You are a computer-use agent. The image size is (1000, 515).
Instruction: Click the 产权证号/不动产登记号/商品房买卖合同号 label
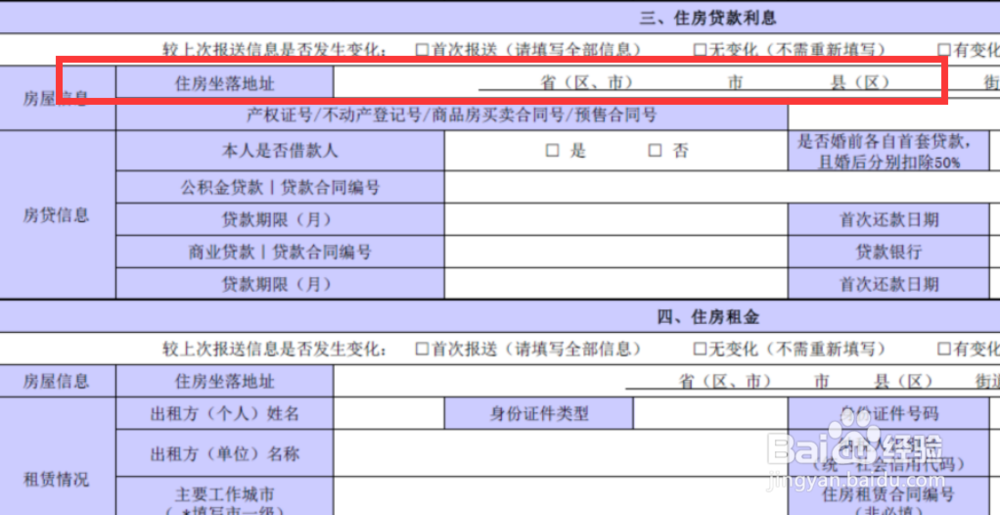coord(452,115)
